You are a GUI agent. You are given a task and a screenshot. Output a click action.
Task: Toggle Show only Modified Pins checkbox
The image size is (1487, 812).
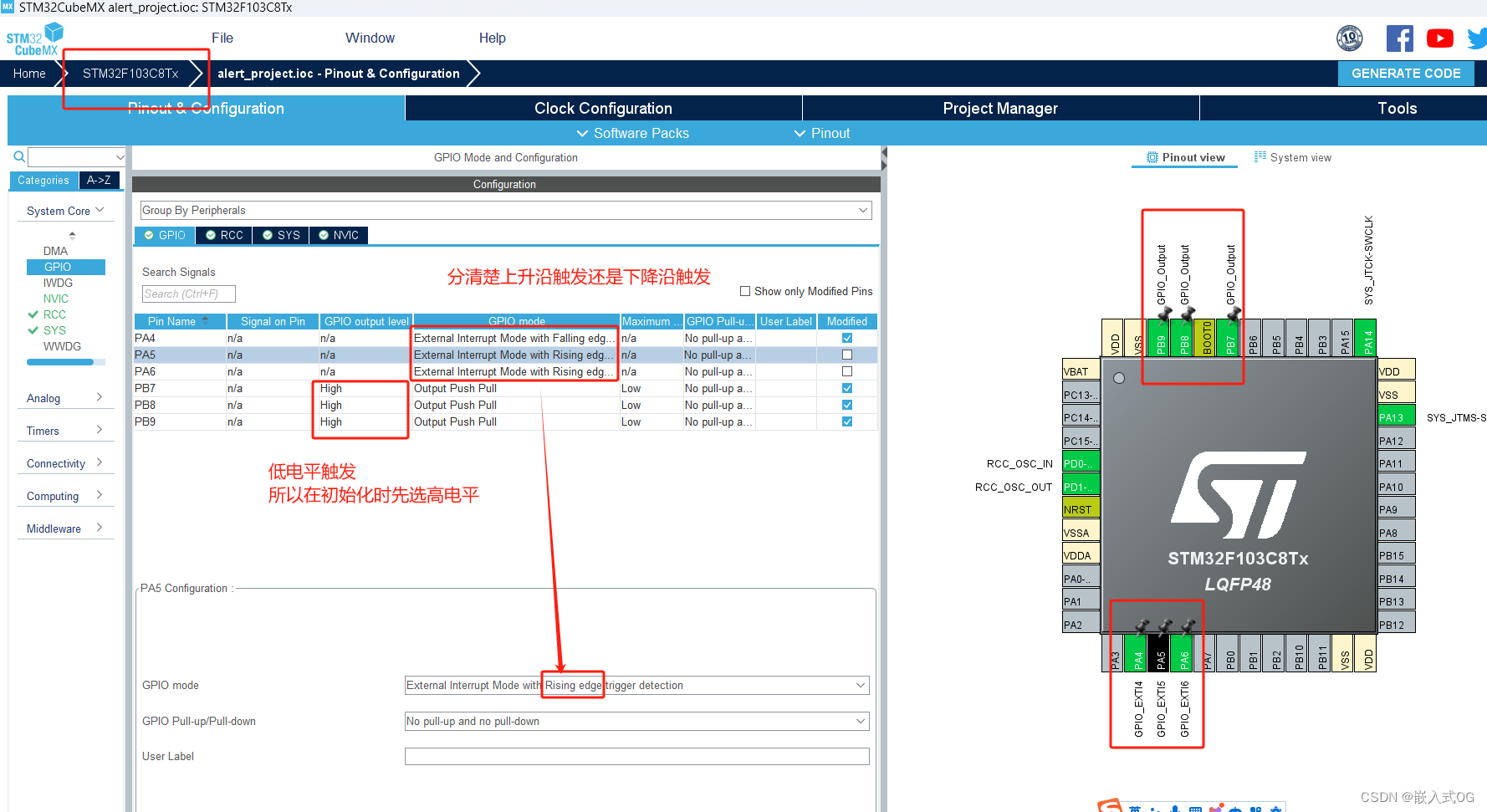pos(745,291)
